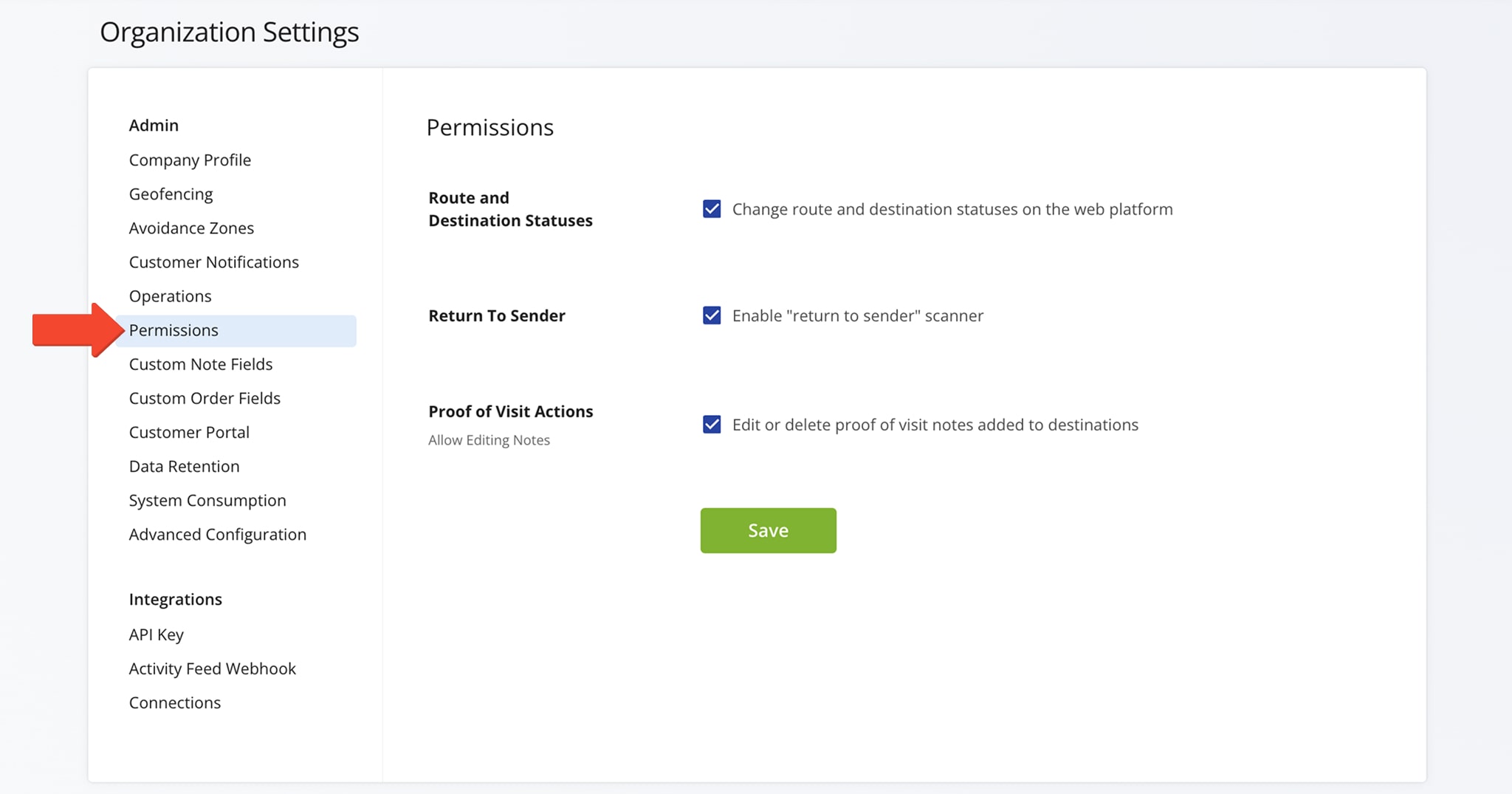Click the checkbox label about web platform statuses
The height and width of the screenshot is (794, 1512).
952,209
